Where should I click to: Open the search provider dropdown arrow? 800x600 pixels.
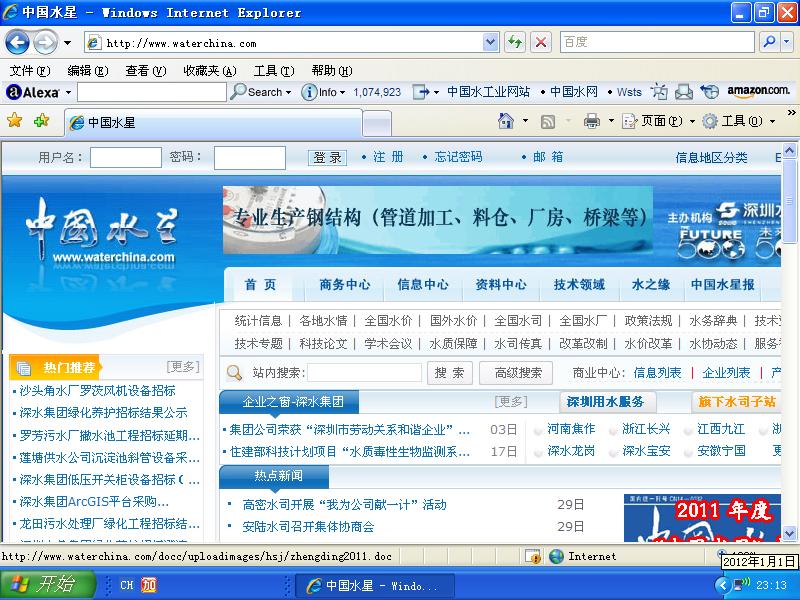coord(787,42)
